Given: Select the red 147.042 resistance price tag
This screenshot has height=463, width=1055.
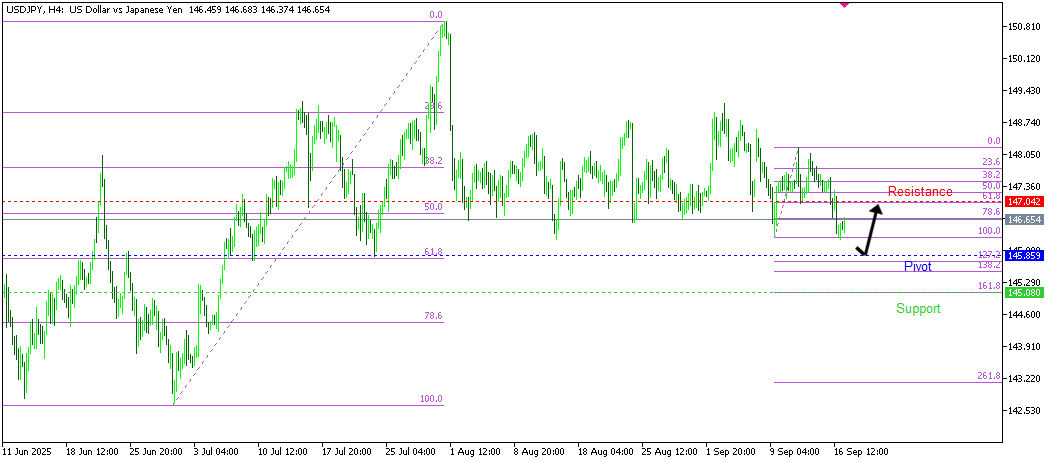Looking at the screenshot, I should (1023, 202).
